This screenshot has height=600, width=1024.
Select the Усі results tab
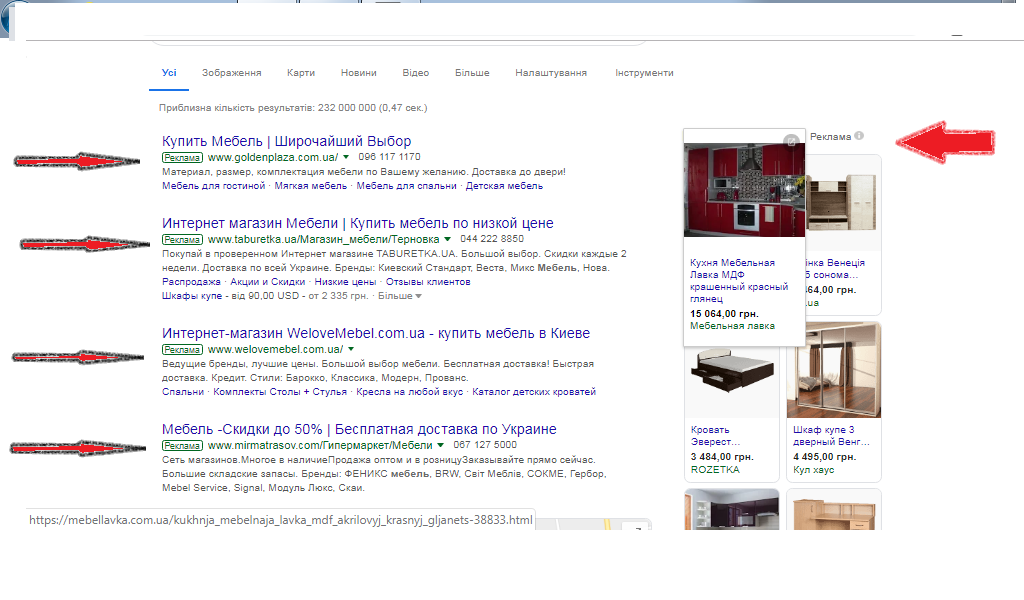coord(169,72)
